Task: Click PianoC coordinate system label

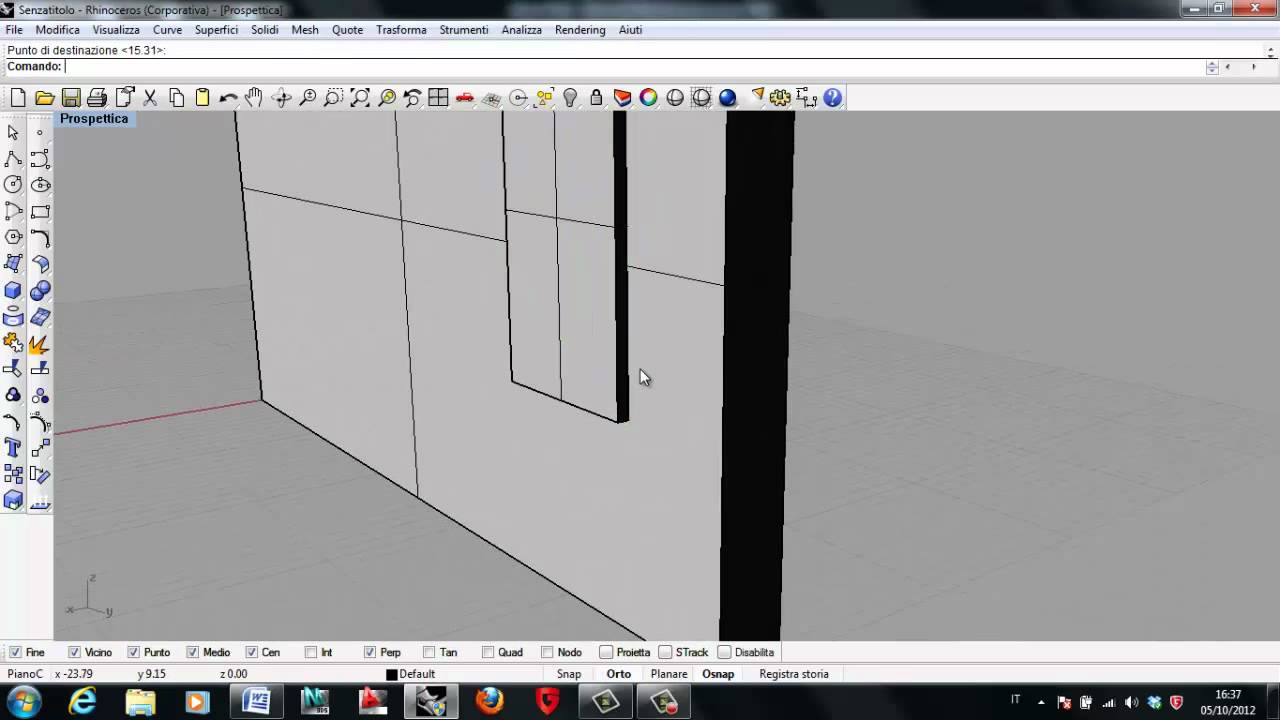Action: 25,674
